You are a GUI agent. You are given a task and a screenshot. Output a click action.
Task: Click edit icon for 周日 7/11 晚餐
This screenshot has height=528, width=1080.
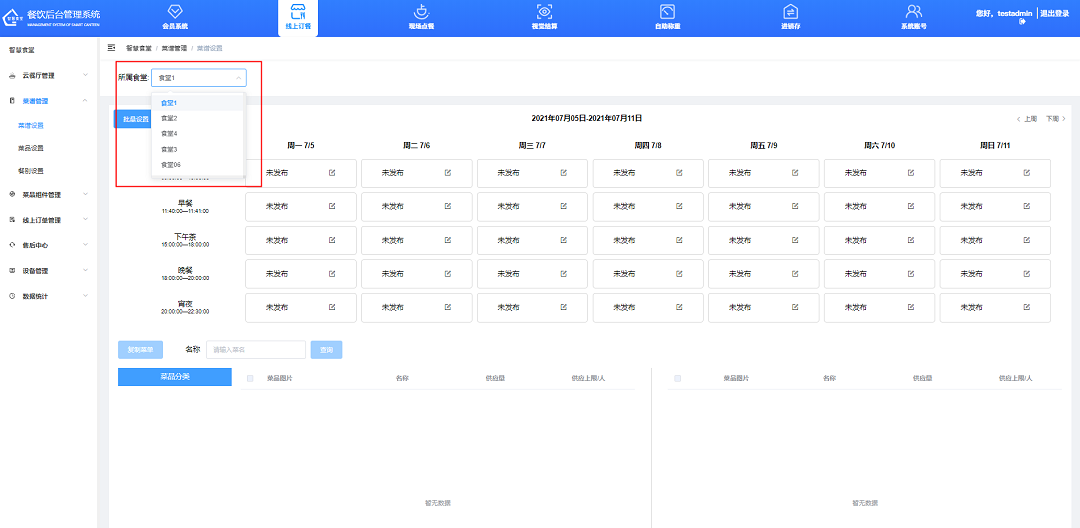click(1027, 274)
